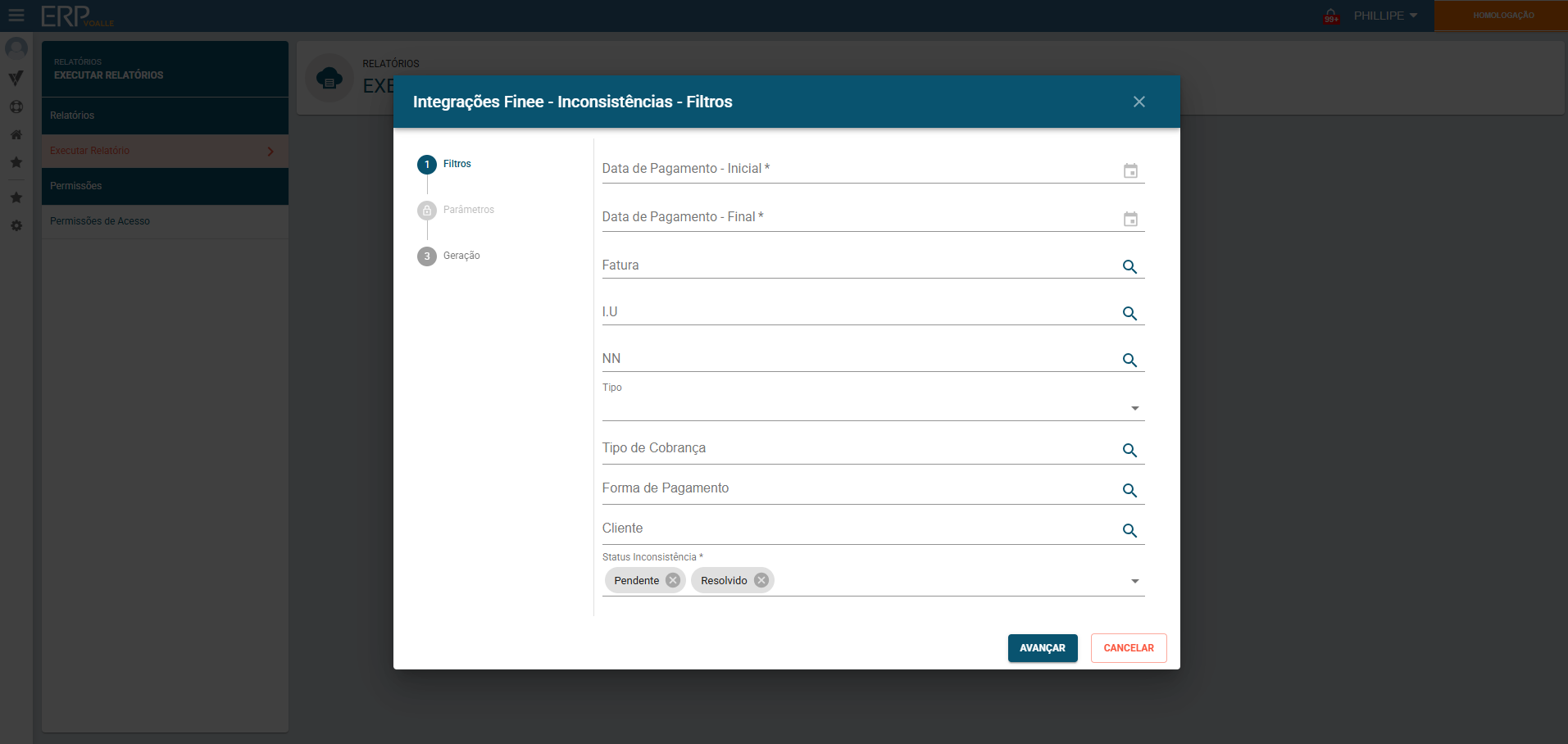Viewport: 1568px width, 744px height.
Task: Open Forma de Pagamento search lookup
Action: point(1129,491)
